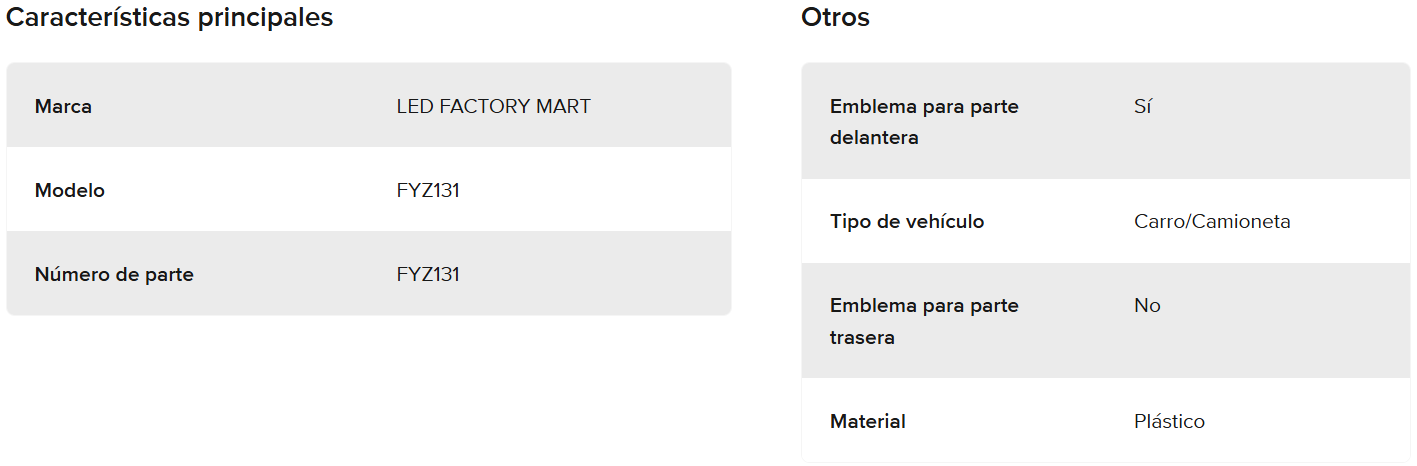Screen dimensions: 1417x466
Task: Click the Tipo de vehículo label
Action: pyautogui.click(x=907, y=221)
